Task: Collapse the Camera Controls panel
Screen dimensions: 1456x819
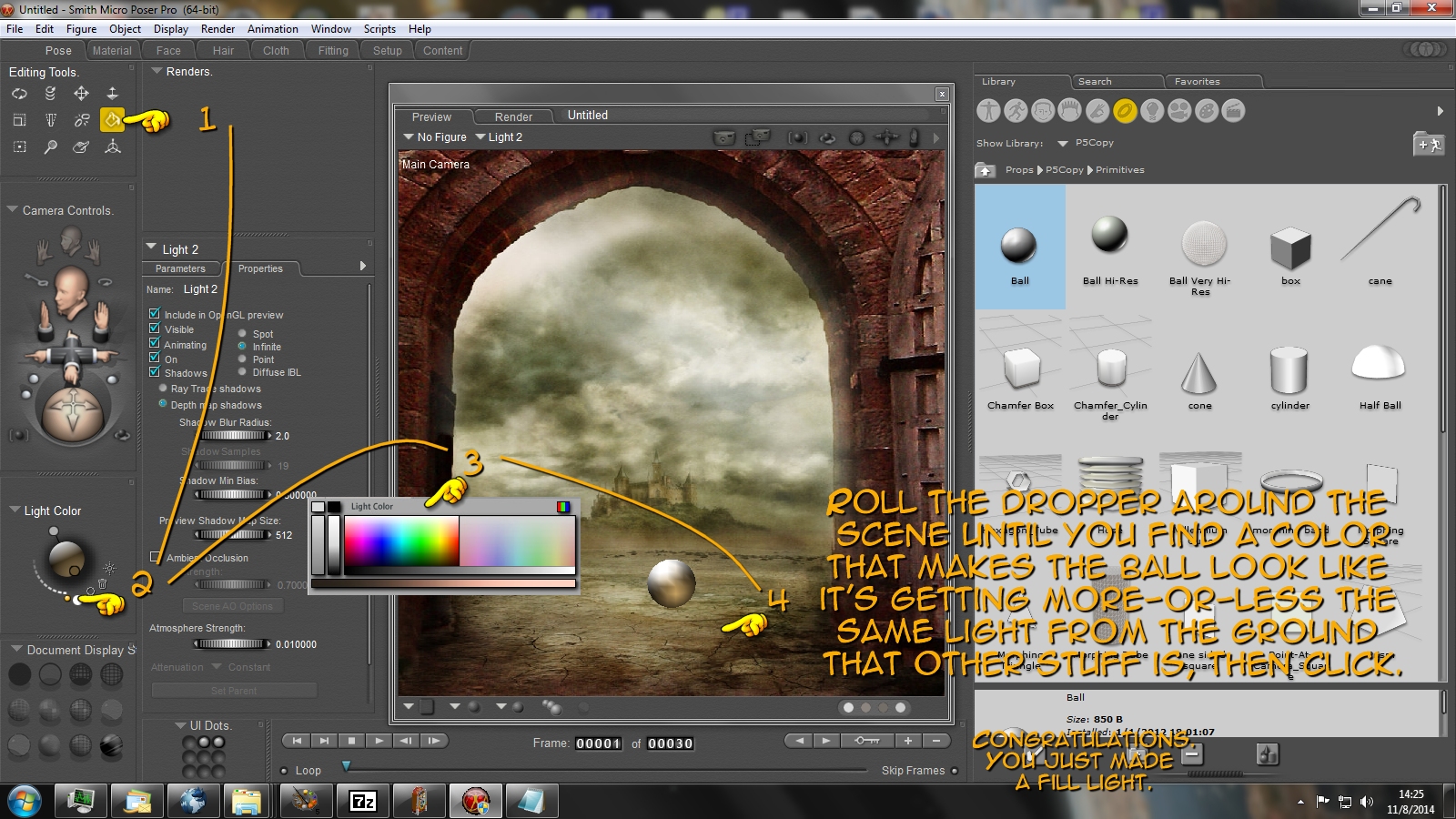Action: (x=13, y=210)
